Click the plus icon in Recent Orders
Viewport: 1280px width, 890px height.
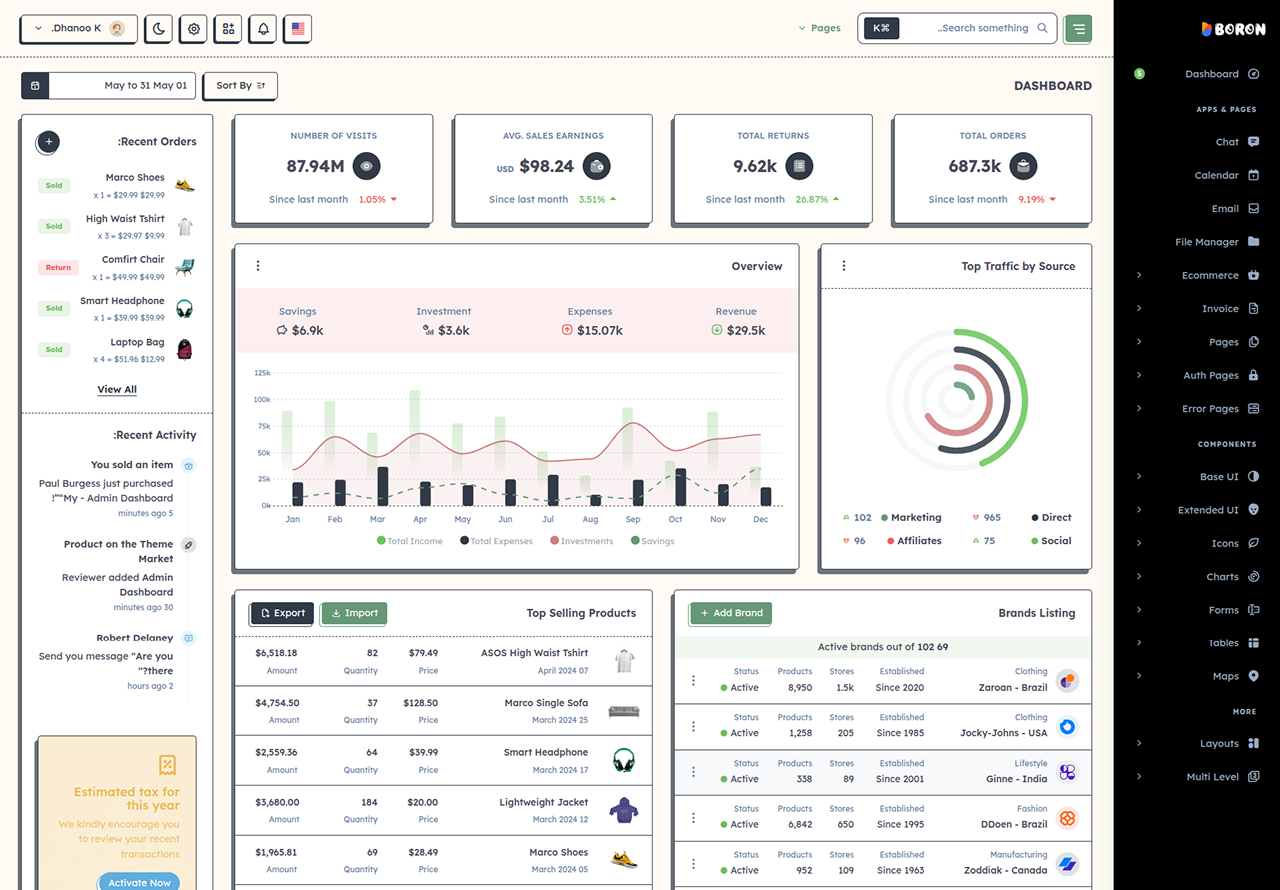coord(48,142)
